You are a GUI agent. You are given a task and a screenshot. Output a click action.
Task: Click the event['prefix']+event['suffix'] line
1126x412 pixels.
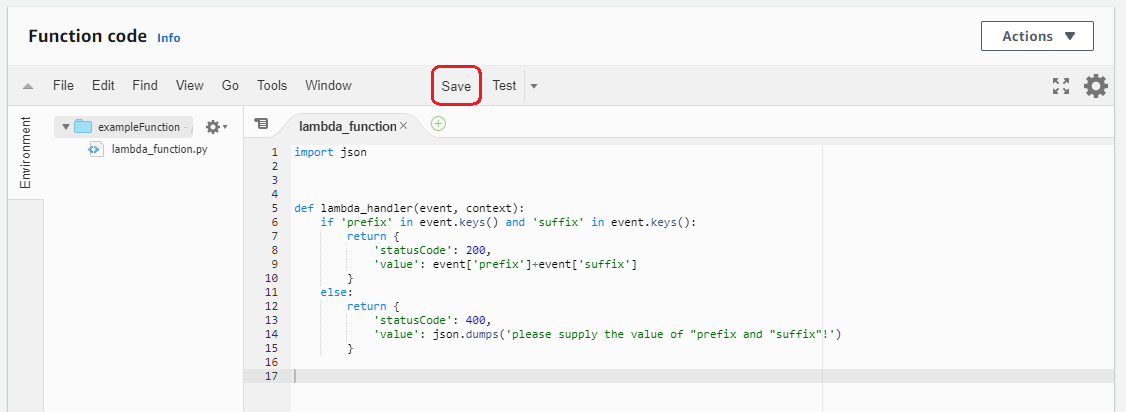(x=506, y=264)
